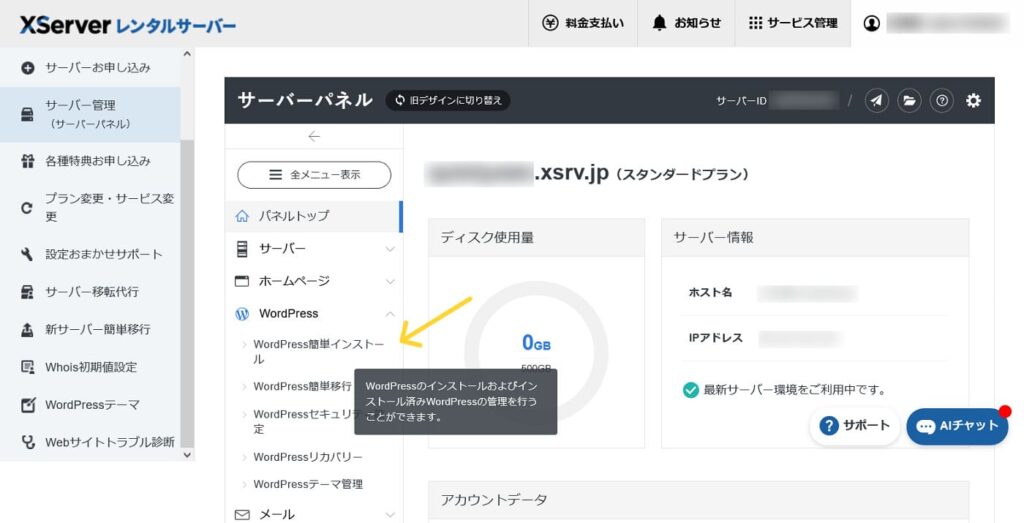Click the user account avatar icon

[x=871, y=24]
